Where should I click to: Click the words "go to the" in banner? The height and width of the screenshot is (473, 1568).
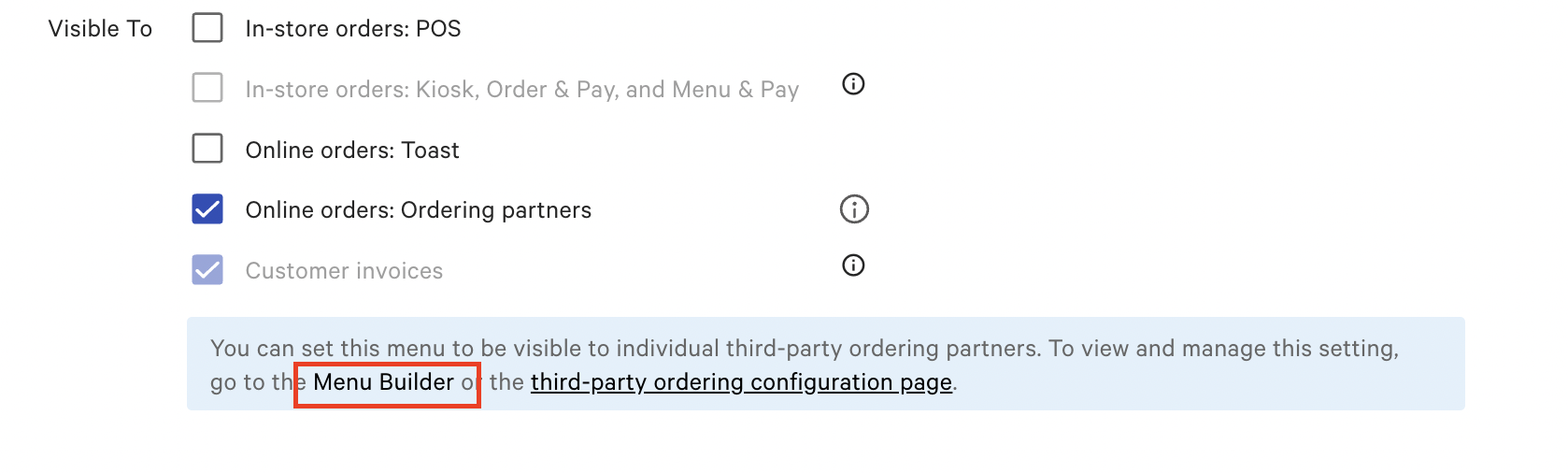point(258,382)
